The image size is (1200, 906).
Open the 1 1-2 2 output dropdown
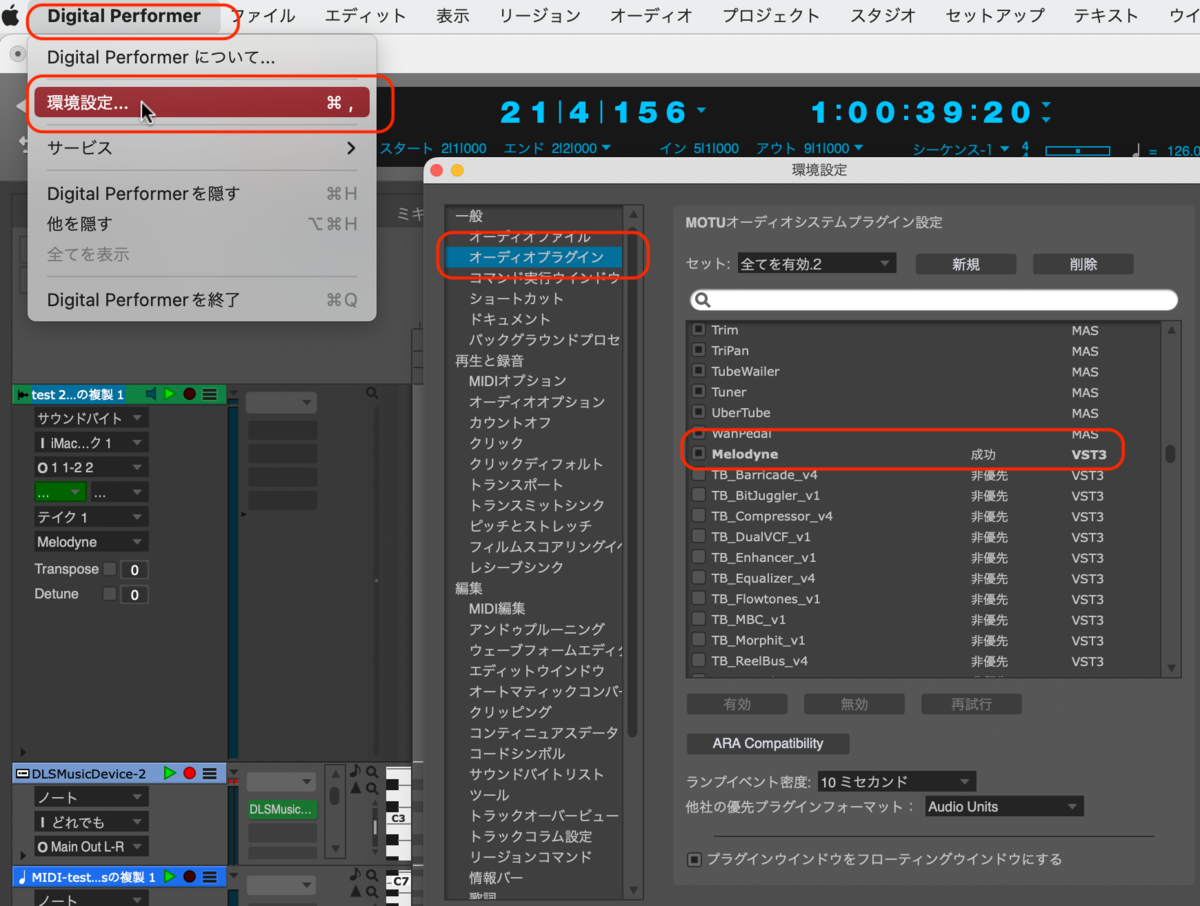(91, 468)
